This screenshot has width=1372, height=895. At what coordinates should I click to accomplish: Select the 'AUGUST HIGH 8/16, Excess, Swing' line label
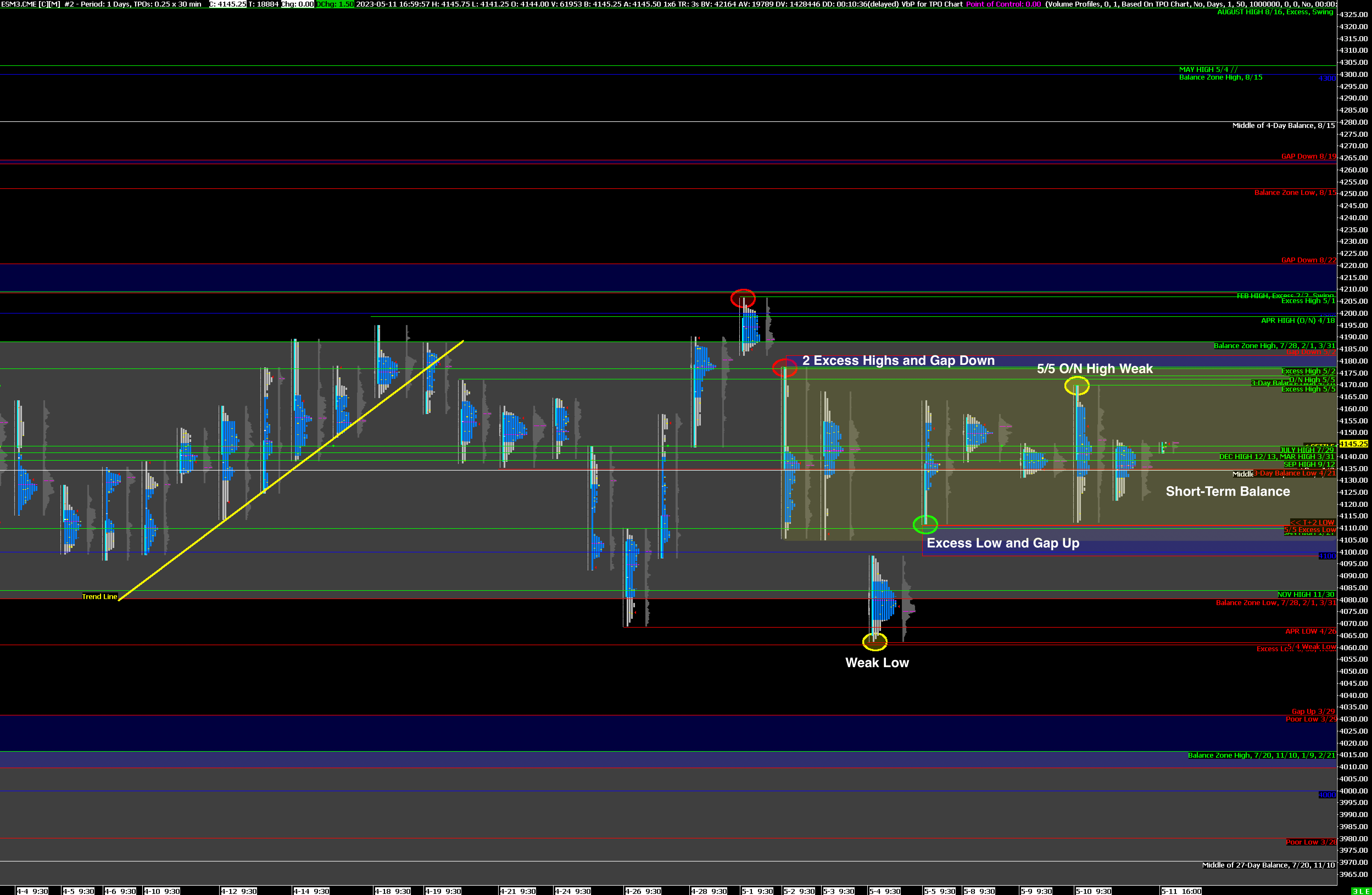point(1275,12)
